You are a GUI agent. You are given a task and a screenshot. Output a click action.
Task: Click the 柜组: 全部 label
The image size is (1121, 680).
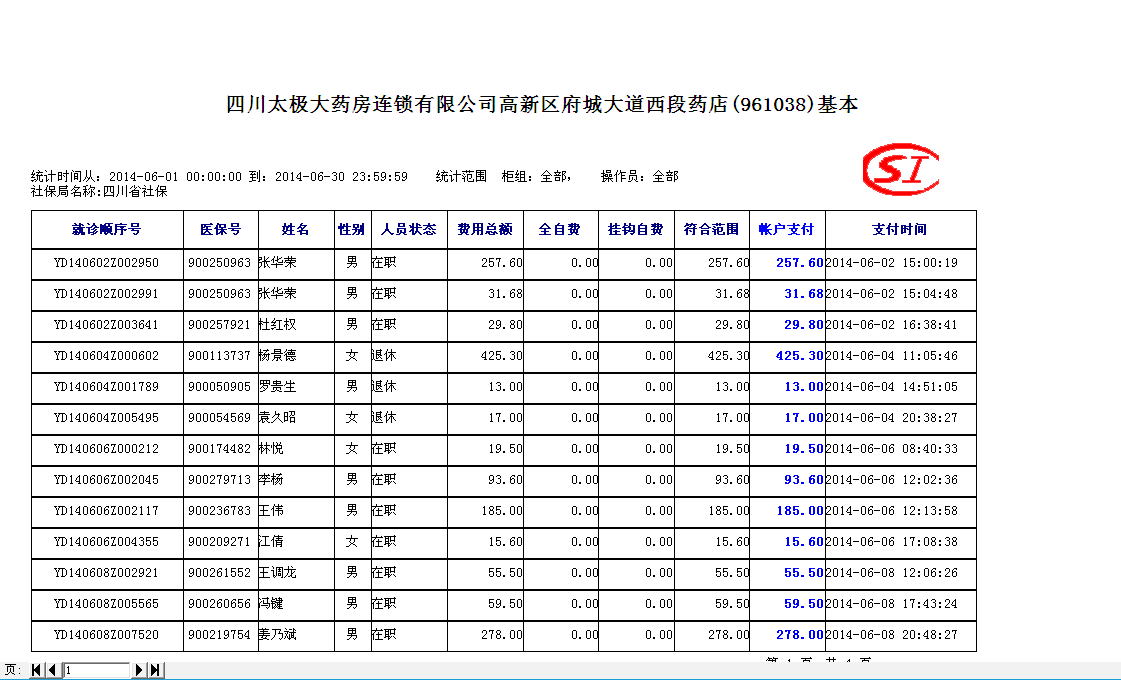pos(536,176)
